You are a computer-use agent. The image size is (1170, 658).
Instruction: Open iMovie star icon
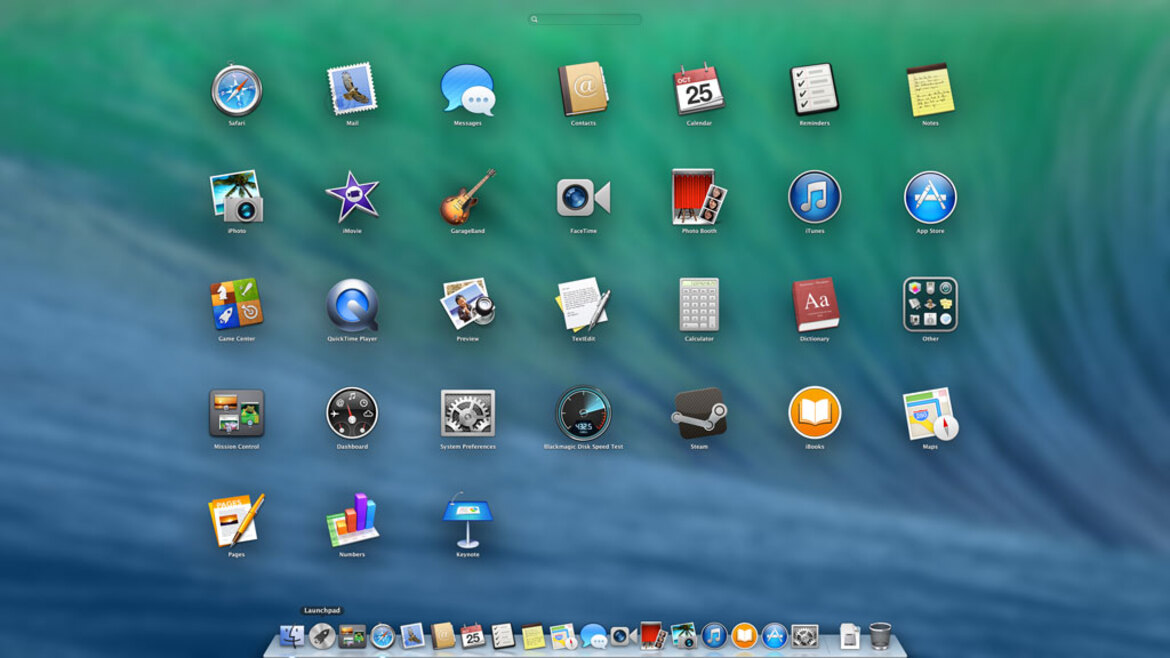pos(352,197)
